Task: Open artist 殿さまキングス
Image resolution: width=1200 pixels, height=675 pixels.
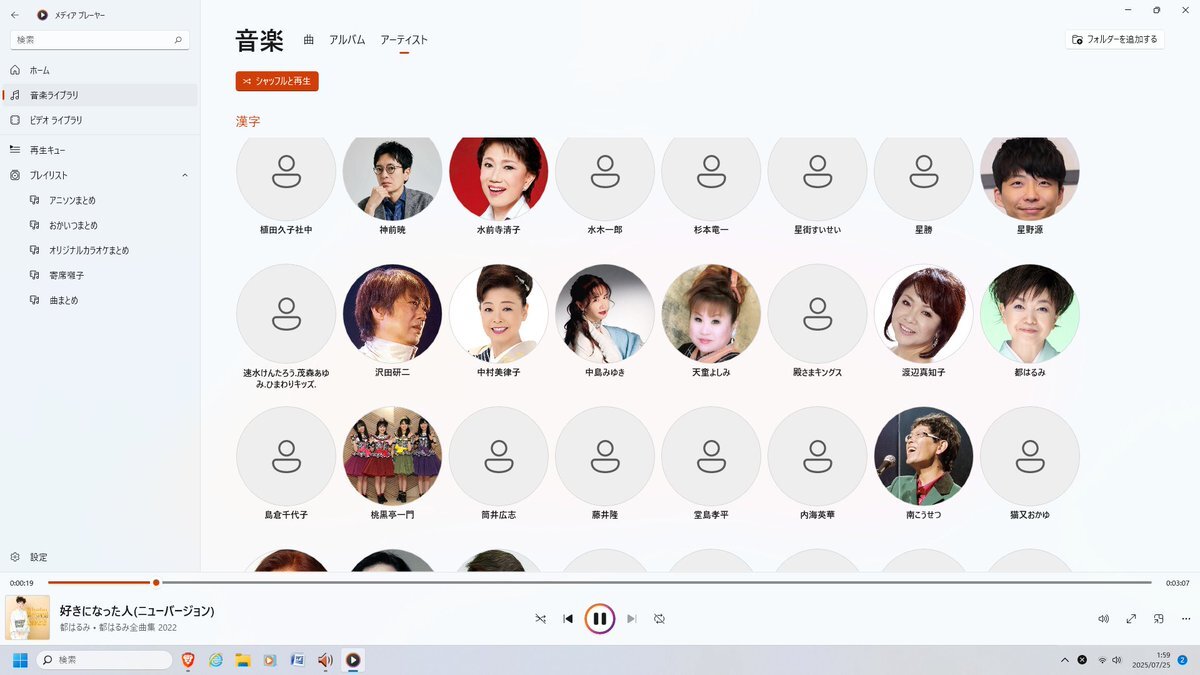Action: pos(818,322)
